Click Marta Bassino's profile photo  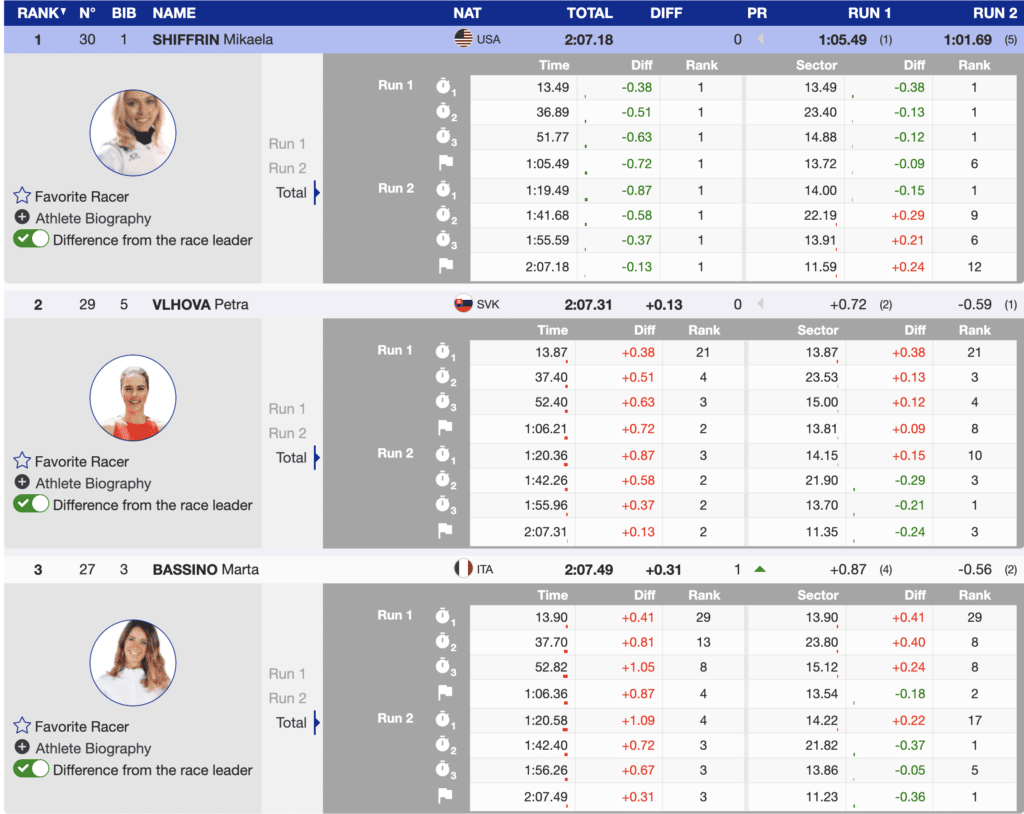pyautogui.click(x=132, y=663)
